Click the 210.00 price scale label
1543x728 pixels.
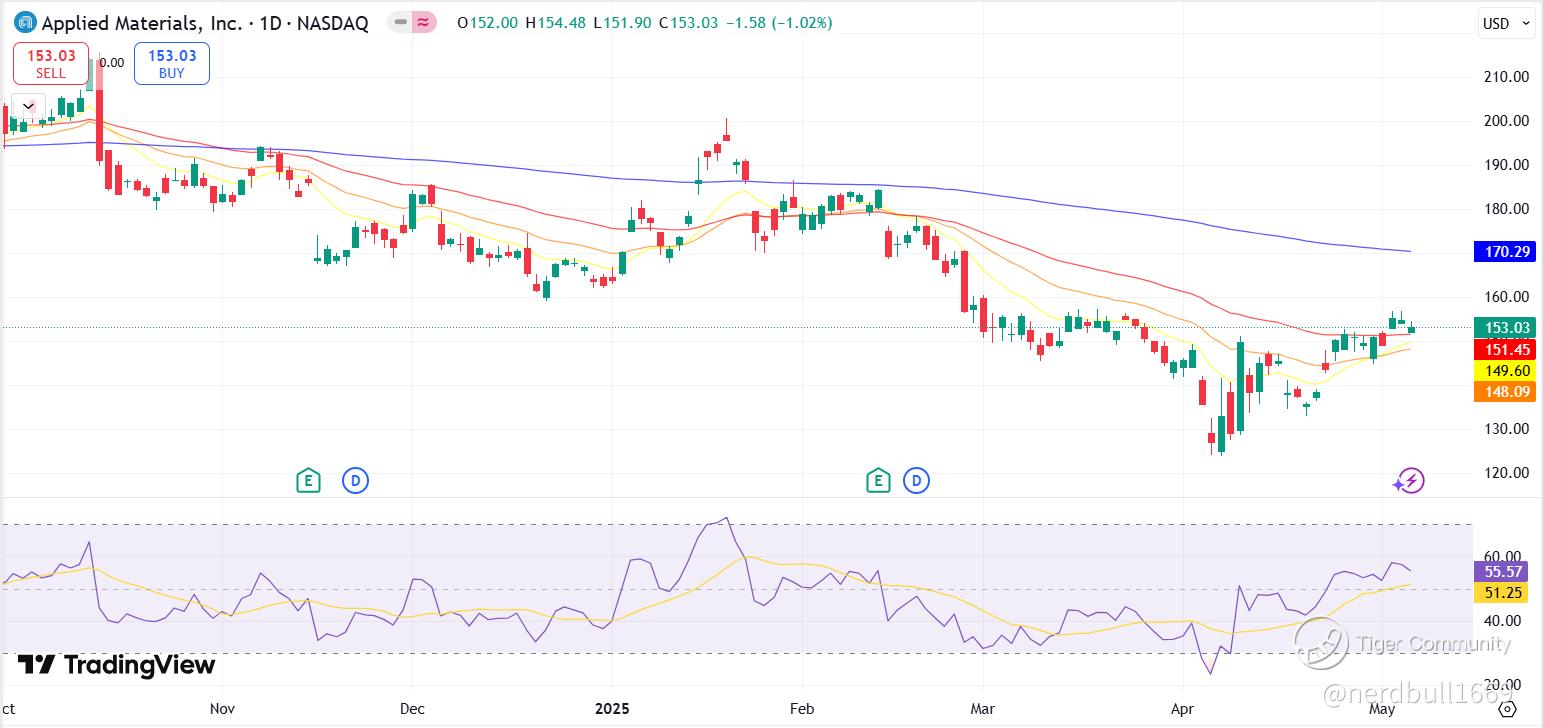pos(1507,77)
